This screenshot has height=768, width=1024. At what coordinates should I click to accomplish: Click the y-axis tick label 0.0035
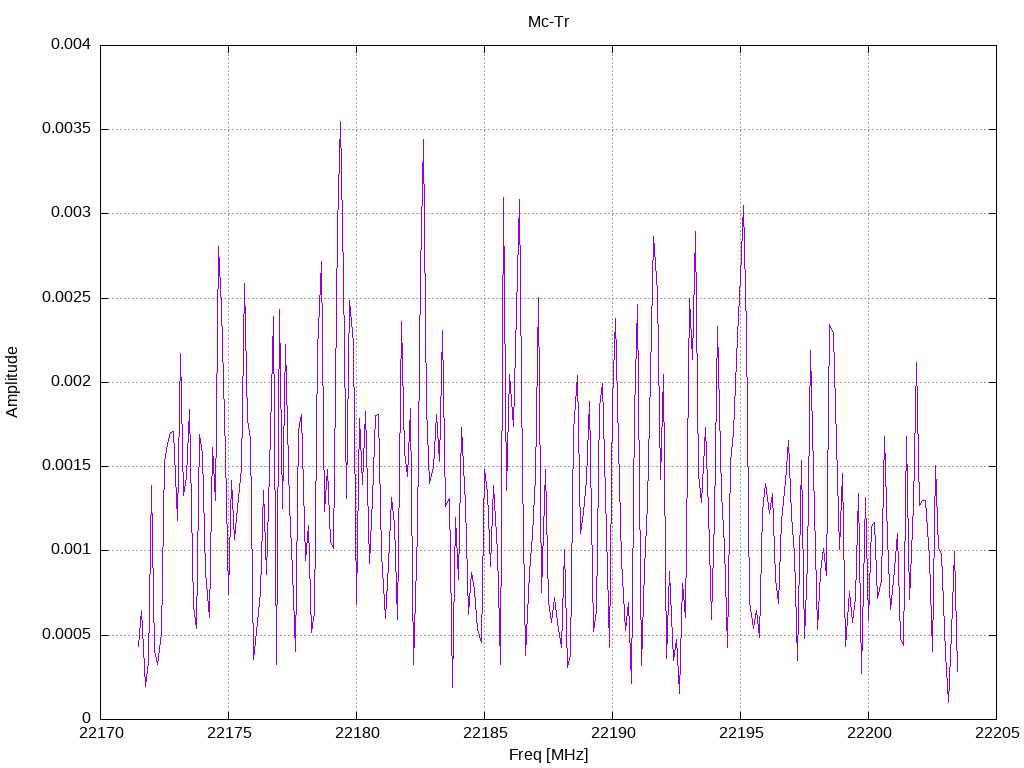[66, 129]
